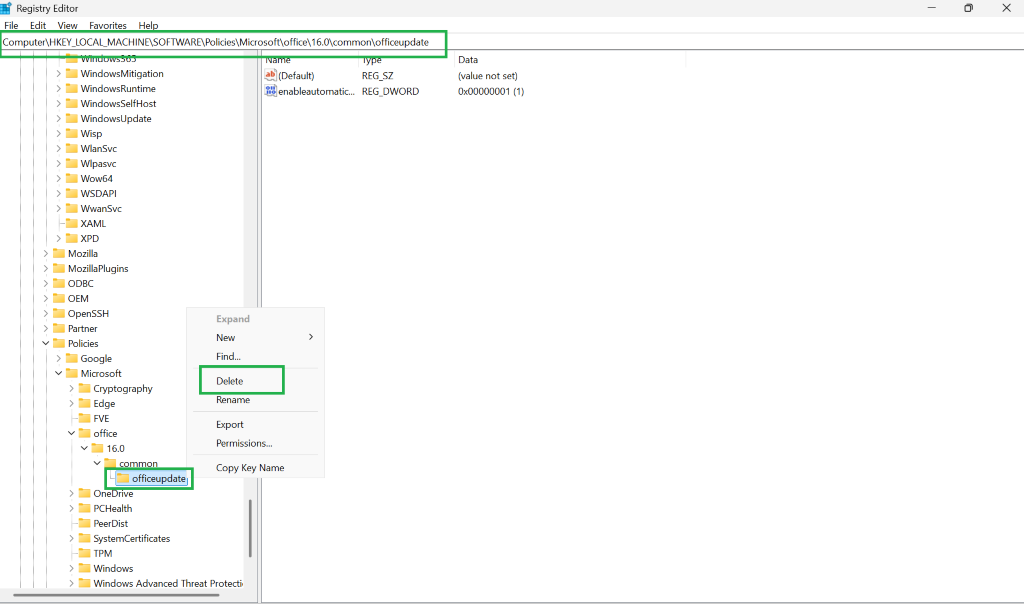1024x604 pixels.
Task: Click the WindowsMitigation folder icon
Action: [72, 74]
